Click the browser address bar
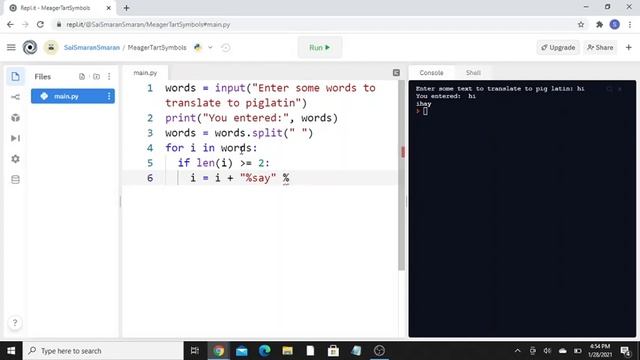 pyautogui.click(x=314, y=24)
